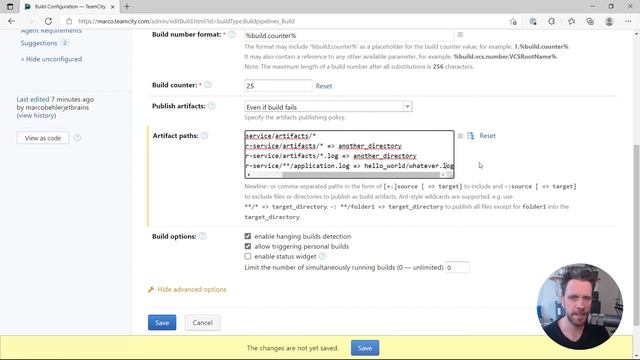Open help for Build number format
The height and width of the screenshot is (360, 640).
coord(232,34)
